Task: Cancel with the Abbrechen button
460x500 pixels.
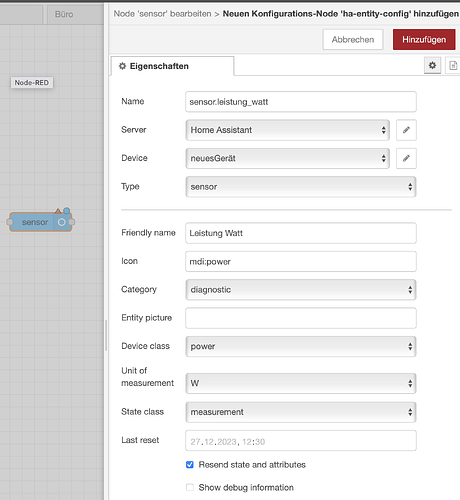Action: (x=353, y=40)
